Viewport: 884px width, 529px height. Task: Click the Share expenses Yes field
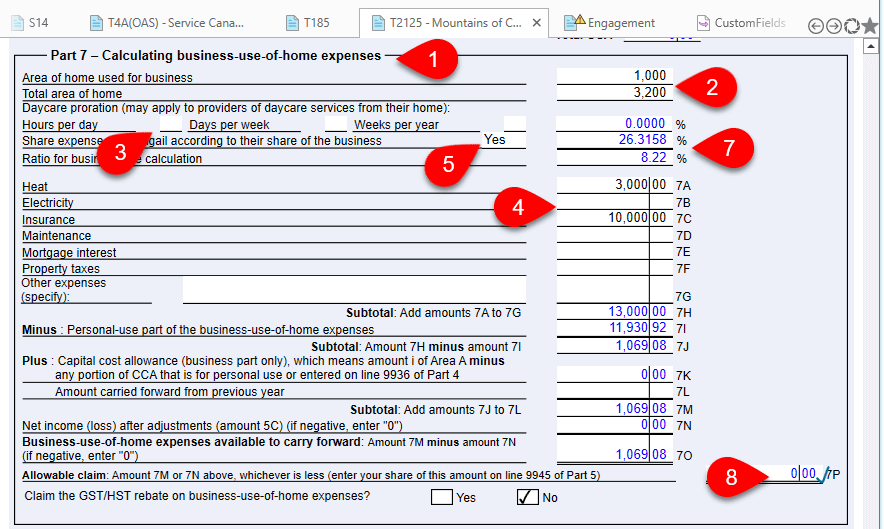pos(504,140)
